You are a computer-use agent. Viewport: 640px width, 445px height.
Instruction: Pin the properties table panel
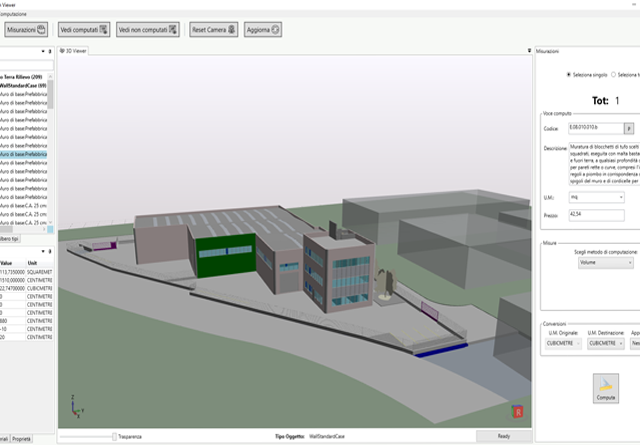(x=50, y=251)
